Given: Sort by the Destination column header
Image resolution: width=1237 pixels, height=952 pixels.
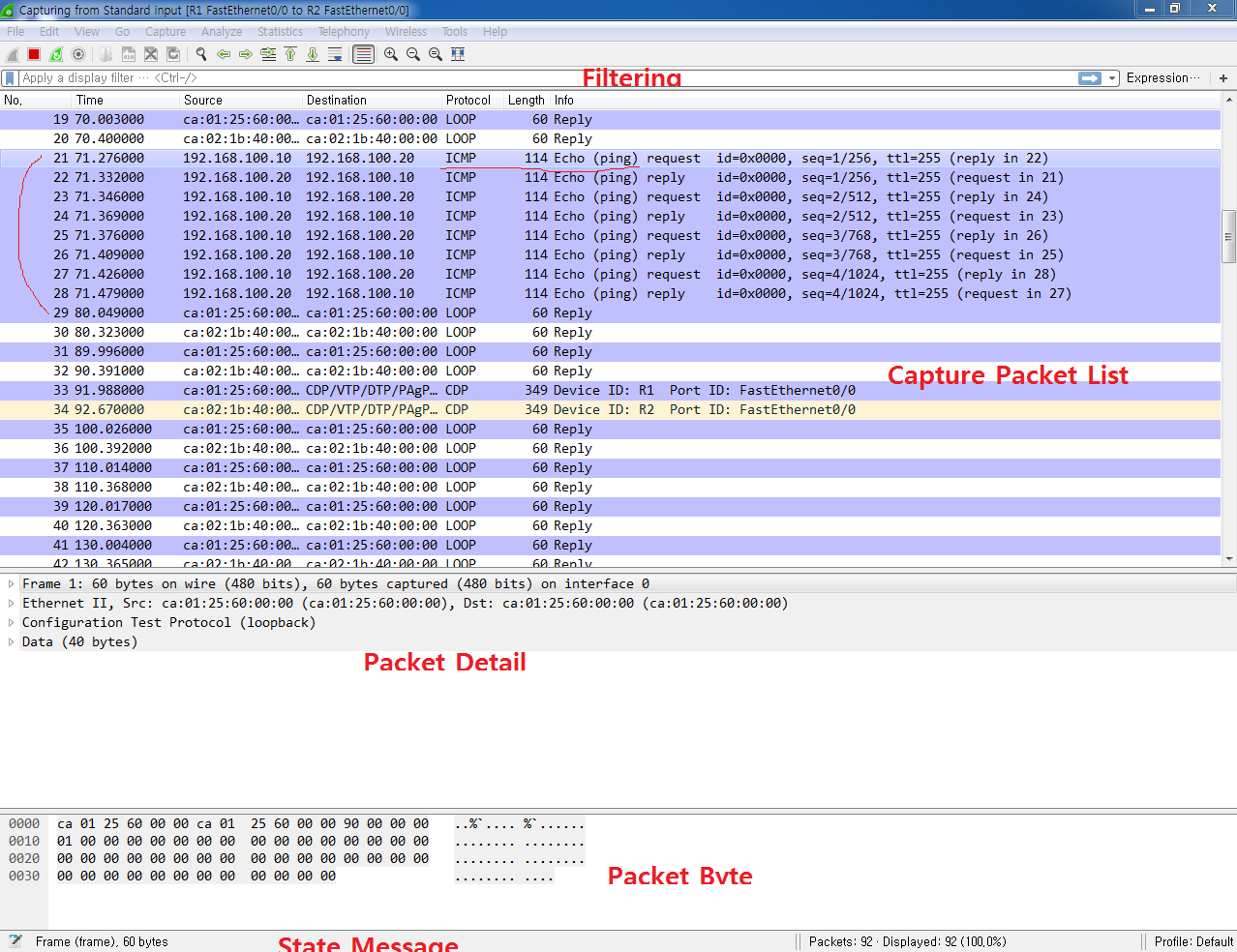Looking at the screenshot, I should pyautogui.click(x=373, y=101).
